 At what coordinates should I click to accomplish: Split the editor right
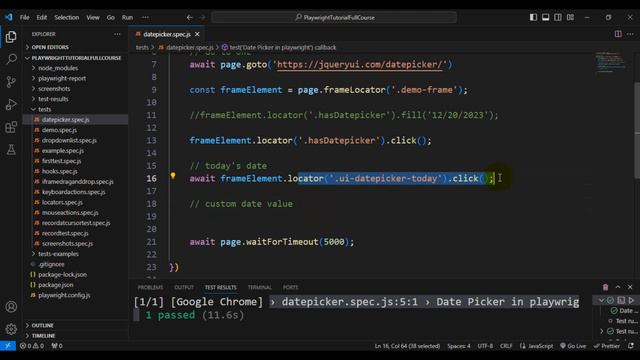[x=618, y=34]
